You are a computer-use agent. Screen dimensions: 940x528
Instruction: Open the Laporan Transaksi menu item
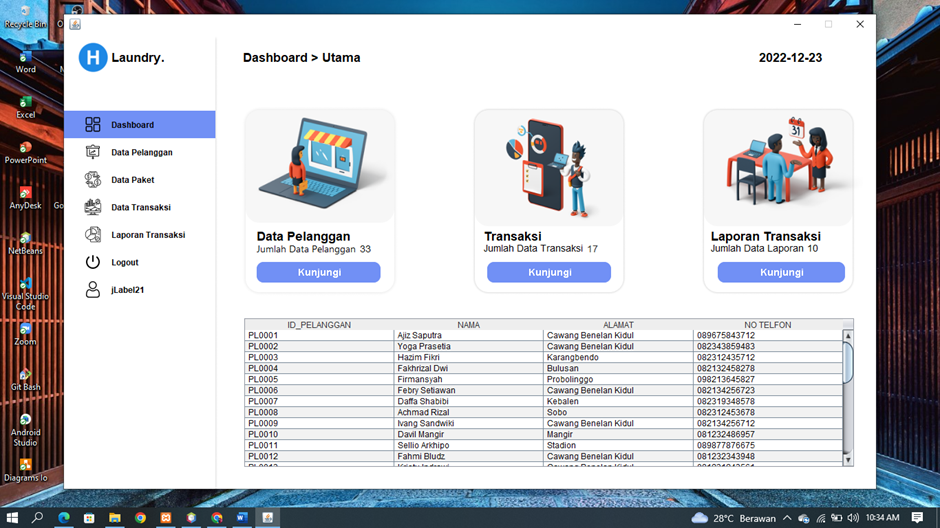tap(148, 235)
